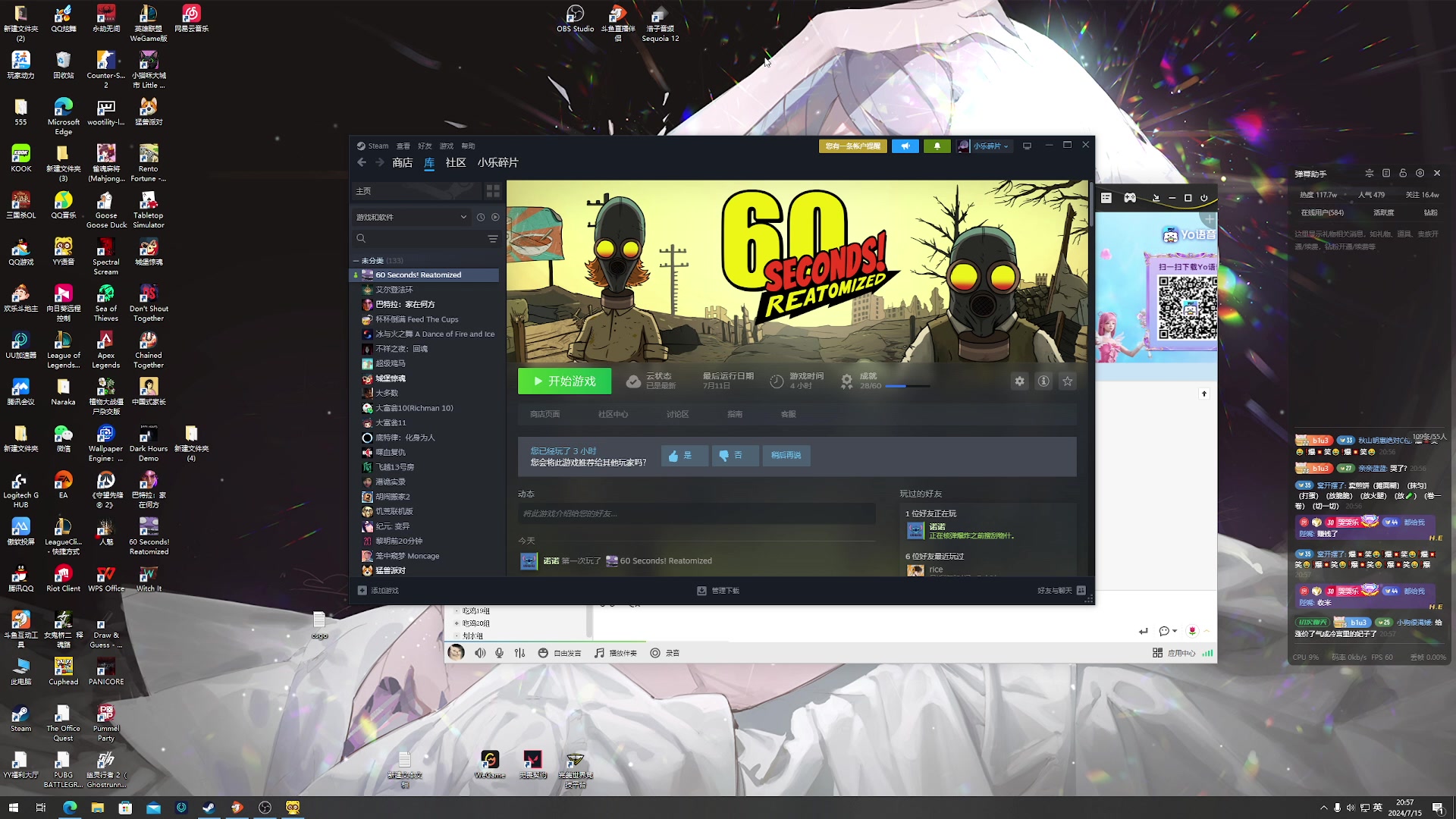Click the game info icon
Screen dimensions: 1456x819
point(1043,381)
